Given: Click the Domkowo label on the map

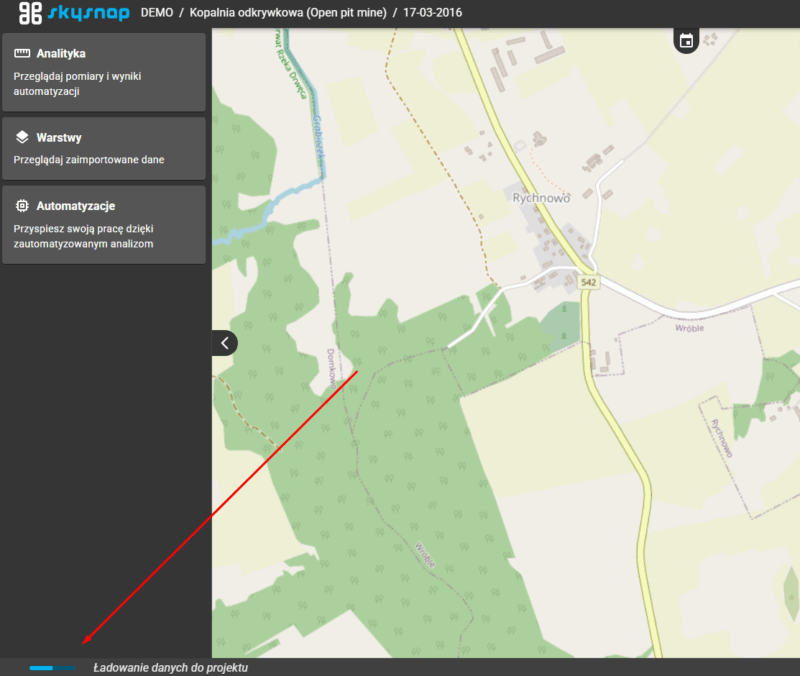Looking at the screenshot, I should pos(331,368).
